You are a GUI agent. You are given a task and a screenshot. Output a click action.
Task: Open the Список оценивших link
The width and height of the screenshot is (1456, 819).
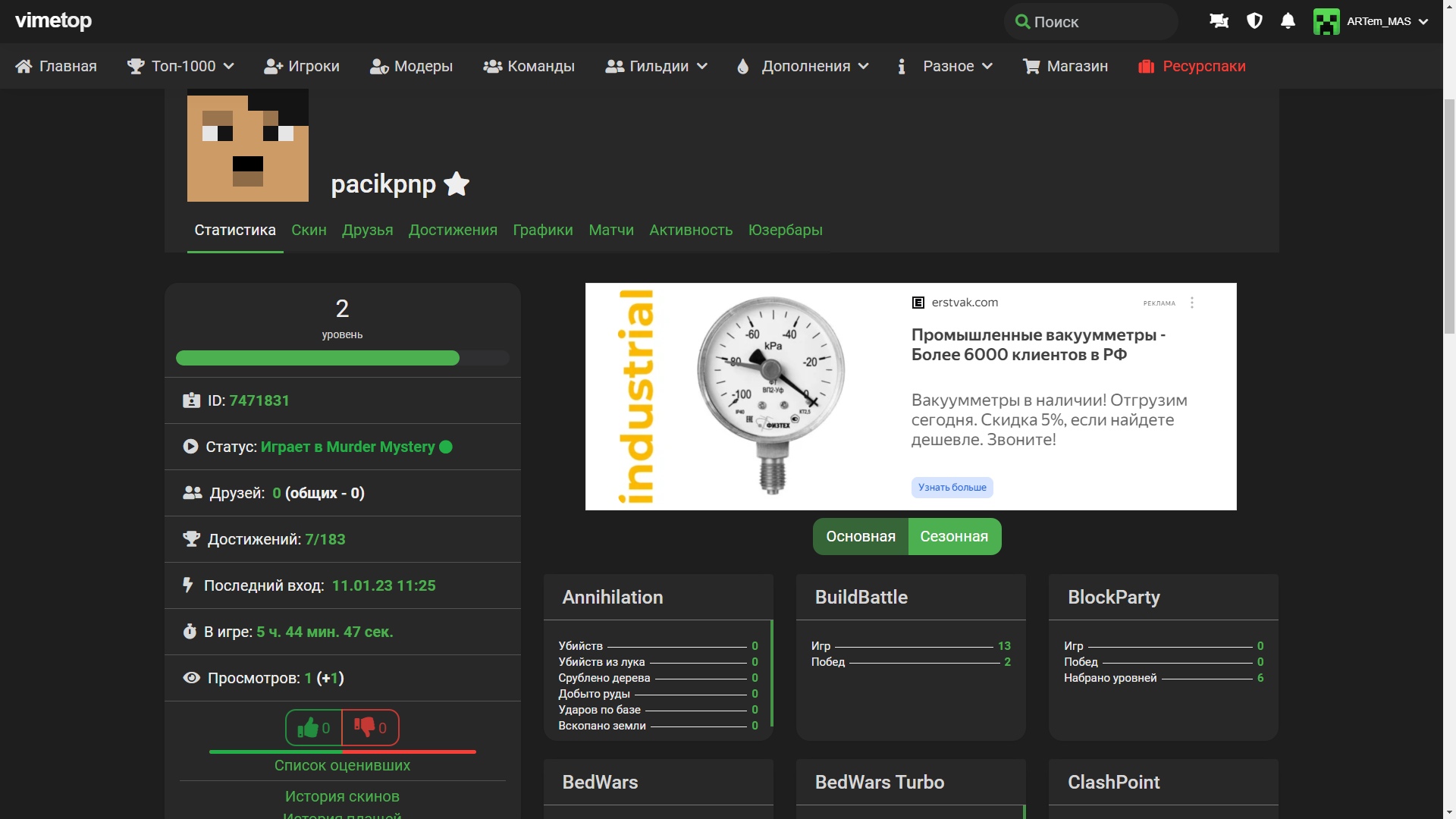342,765
